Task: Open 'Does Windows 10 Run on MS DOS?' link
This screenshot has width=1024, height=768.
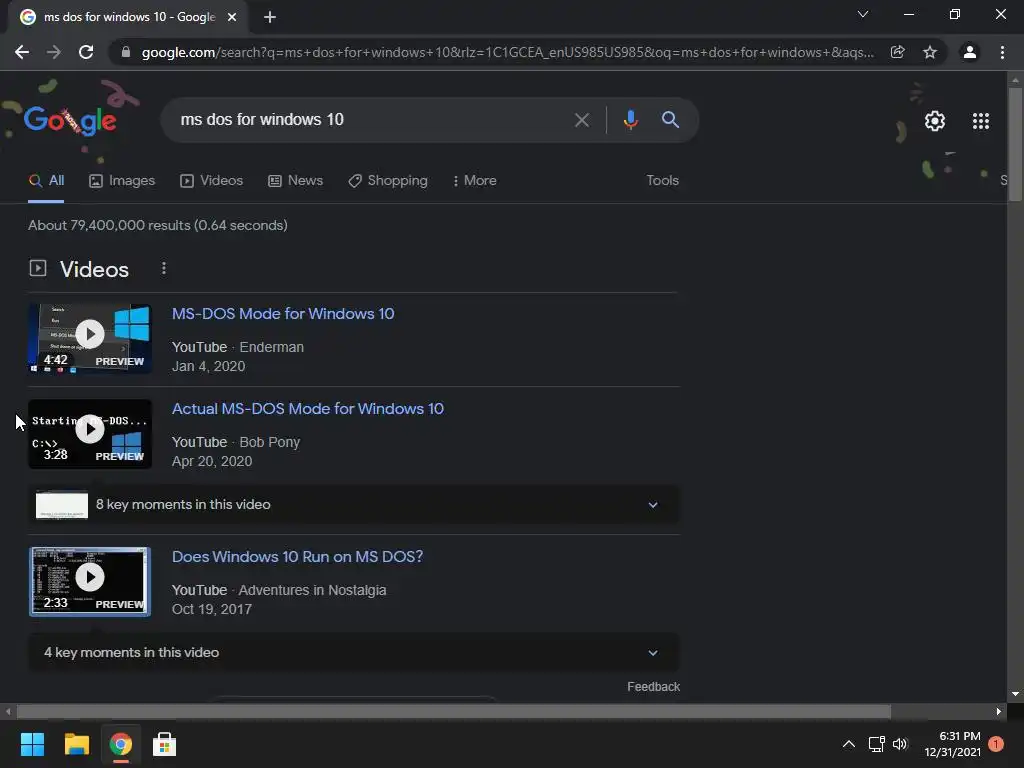Action: [x=297, y=557]
